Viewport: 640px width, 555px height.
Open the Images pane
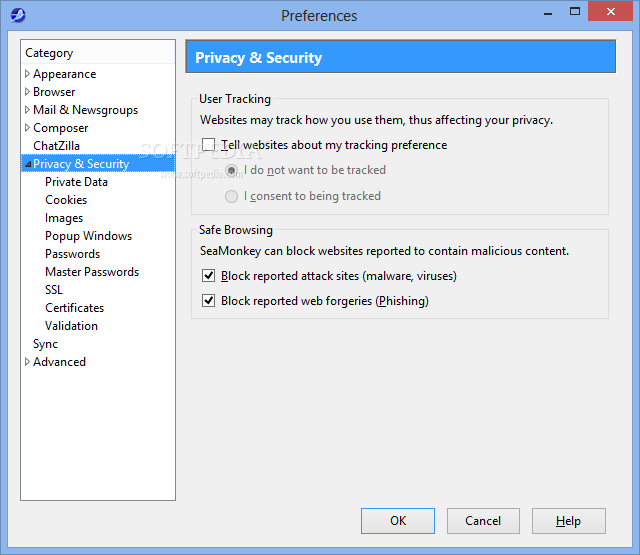64,218
